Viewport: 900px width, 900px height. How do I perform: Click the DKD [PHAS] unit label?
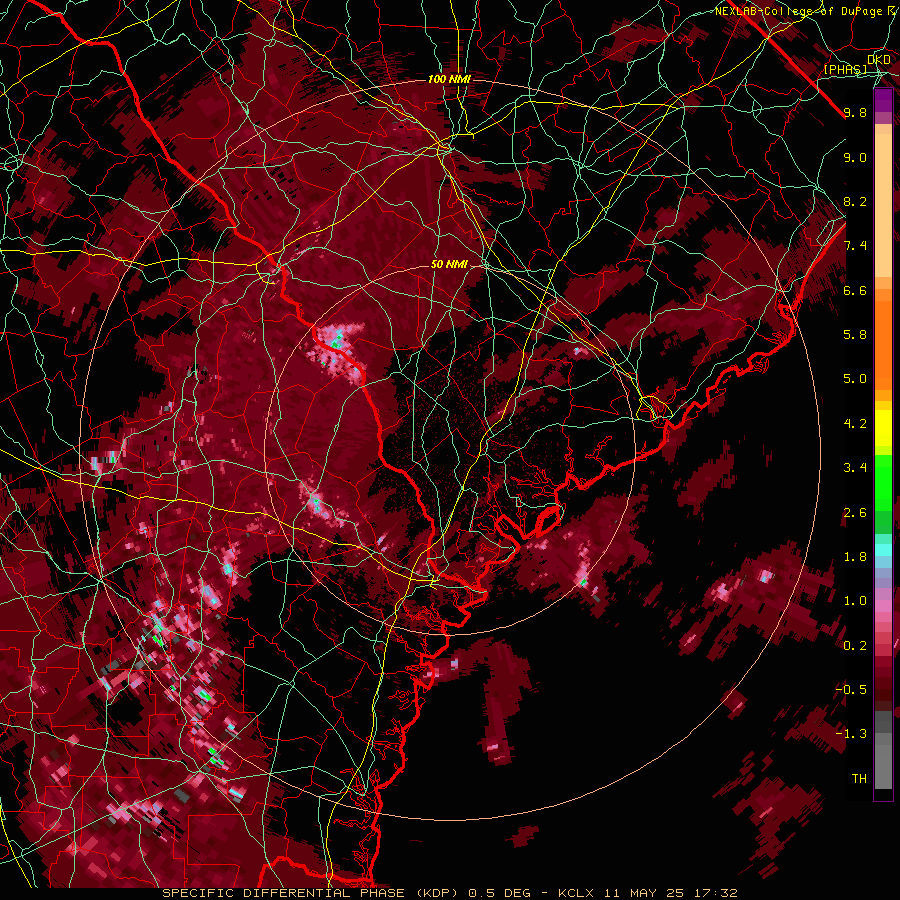pos(858,65)
